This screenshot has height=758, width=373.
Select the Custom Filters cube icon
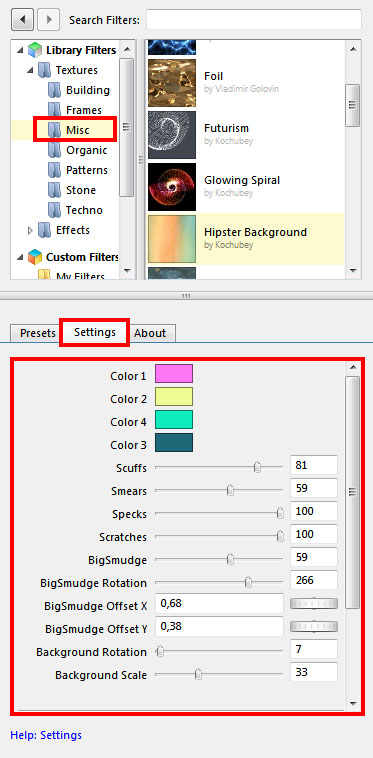[35, 257]
